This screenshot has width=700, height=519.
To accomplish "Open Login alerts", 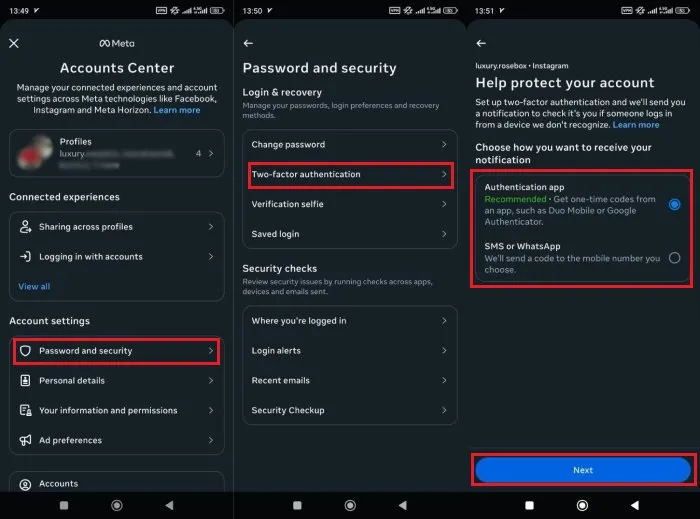I will pos(350,351).
